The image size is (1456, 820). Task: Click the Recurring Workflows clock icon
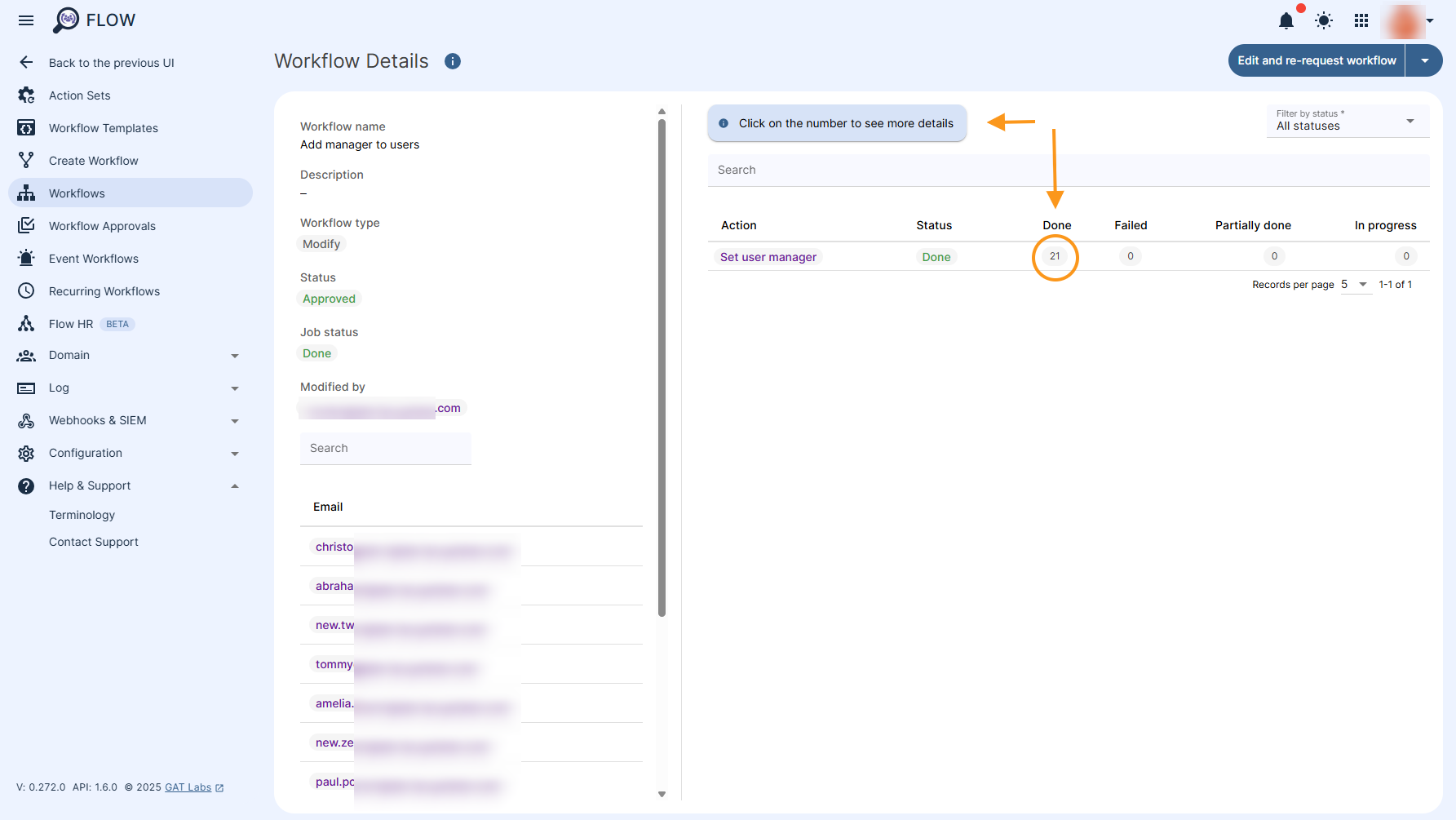[25, 290]
